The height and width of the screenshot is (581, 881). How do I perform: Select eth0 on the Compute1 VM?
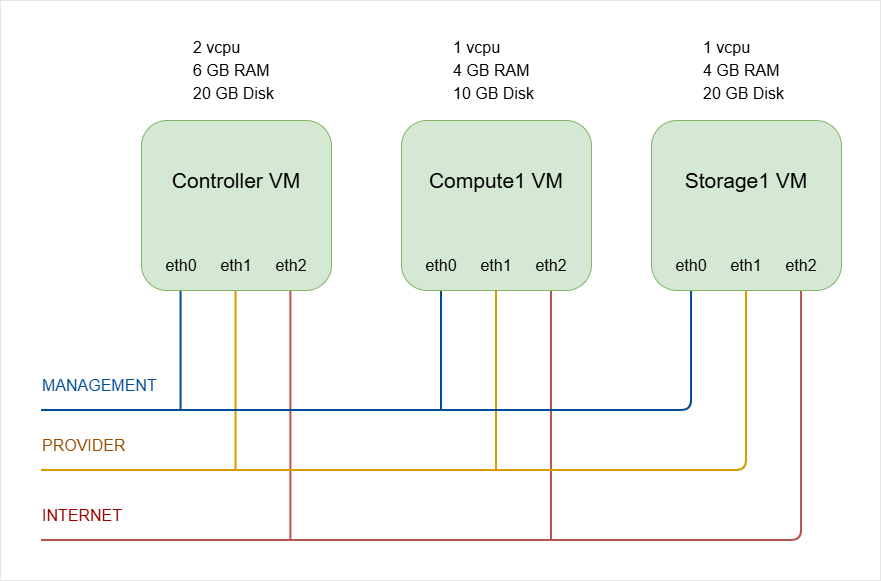[x=441, y=266]
